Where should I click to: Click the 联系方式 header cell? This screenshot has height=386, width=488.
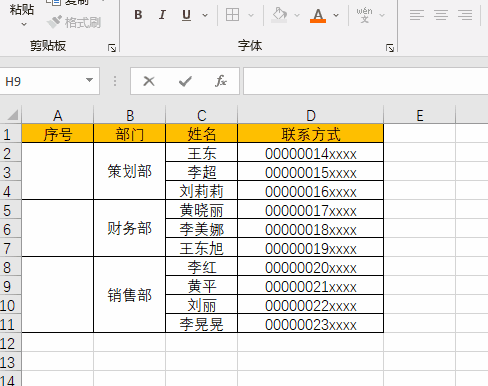pyautogui.click(x=311, y=134)
